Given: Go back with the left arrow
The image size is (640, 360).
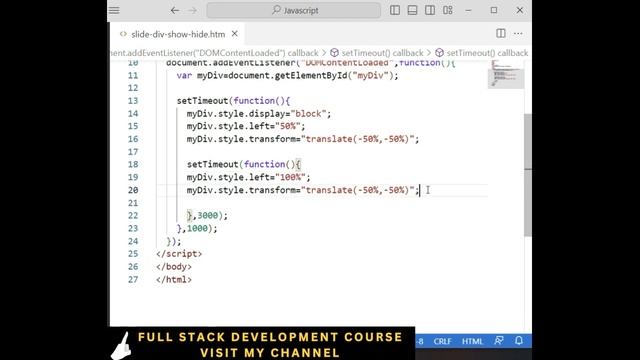Looking at the screenshot, I should coord(175,10).
